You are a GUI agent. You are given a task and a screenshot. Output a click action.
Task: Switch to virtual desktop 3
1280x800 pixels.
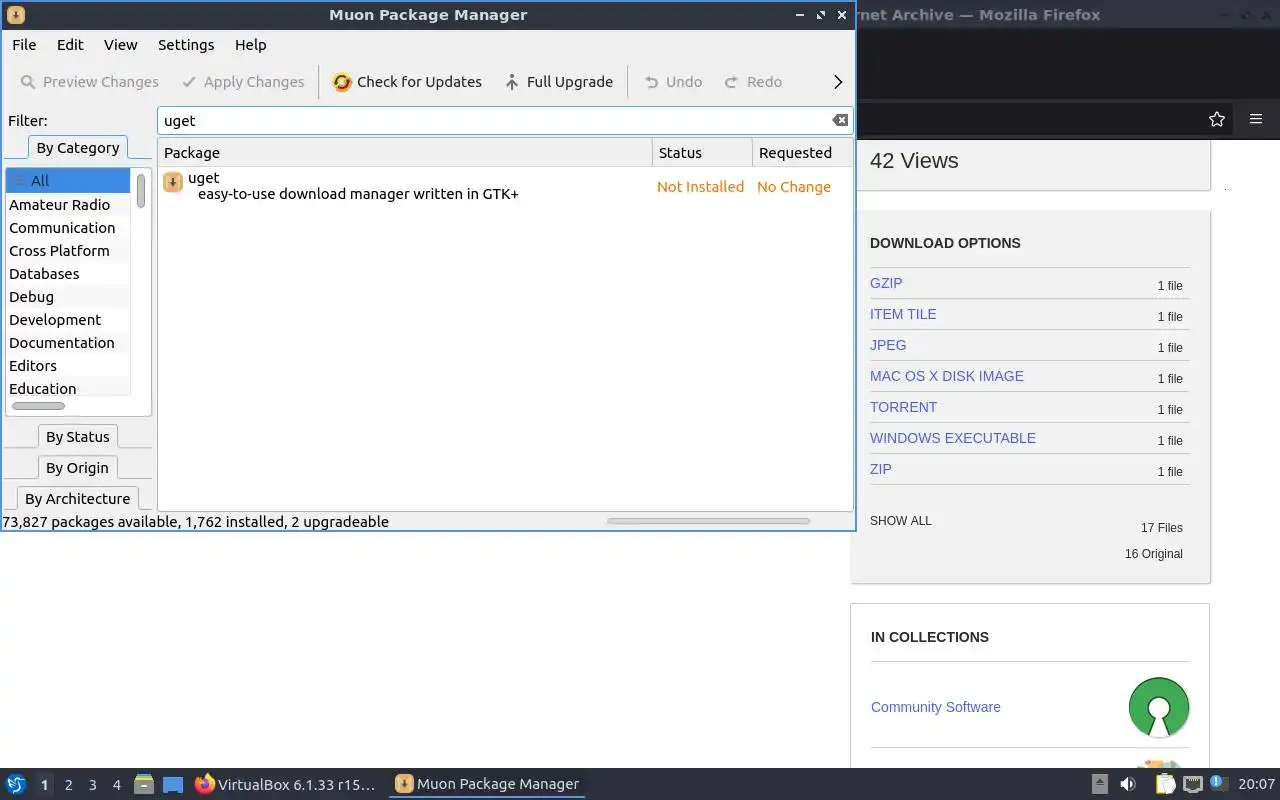click(x=92, y=785)
